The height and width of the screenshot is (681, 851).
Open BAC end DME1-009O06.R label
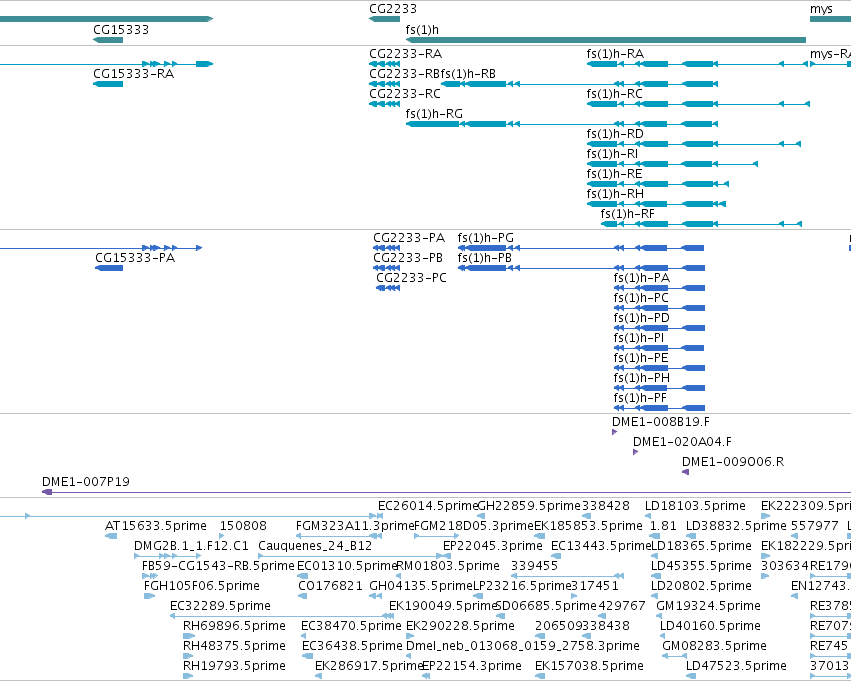click(733, 462)
